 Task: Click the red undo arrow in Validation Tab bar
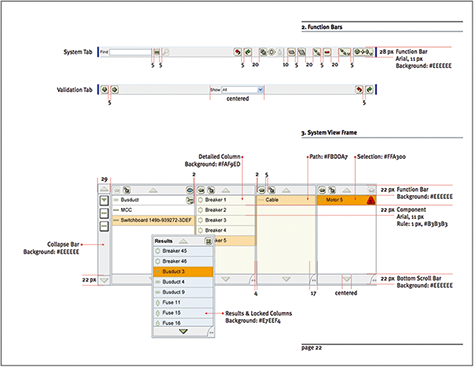(x=359, y=89)
